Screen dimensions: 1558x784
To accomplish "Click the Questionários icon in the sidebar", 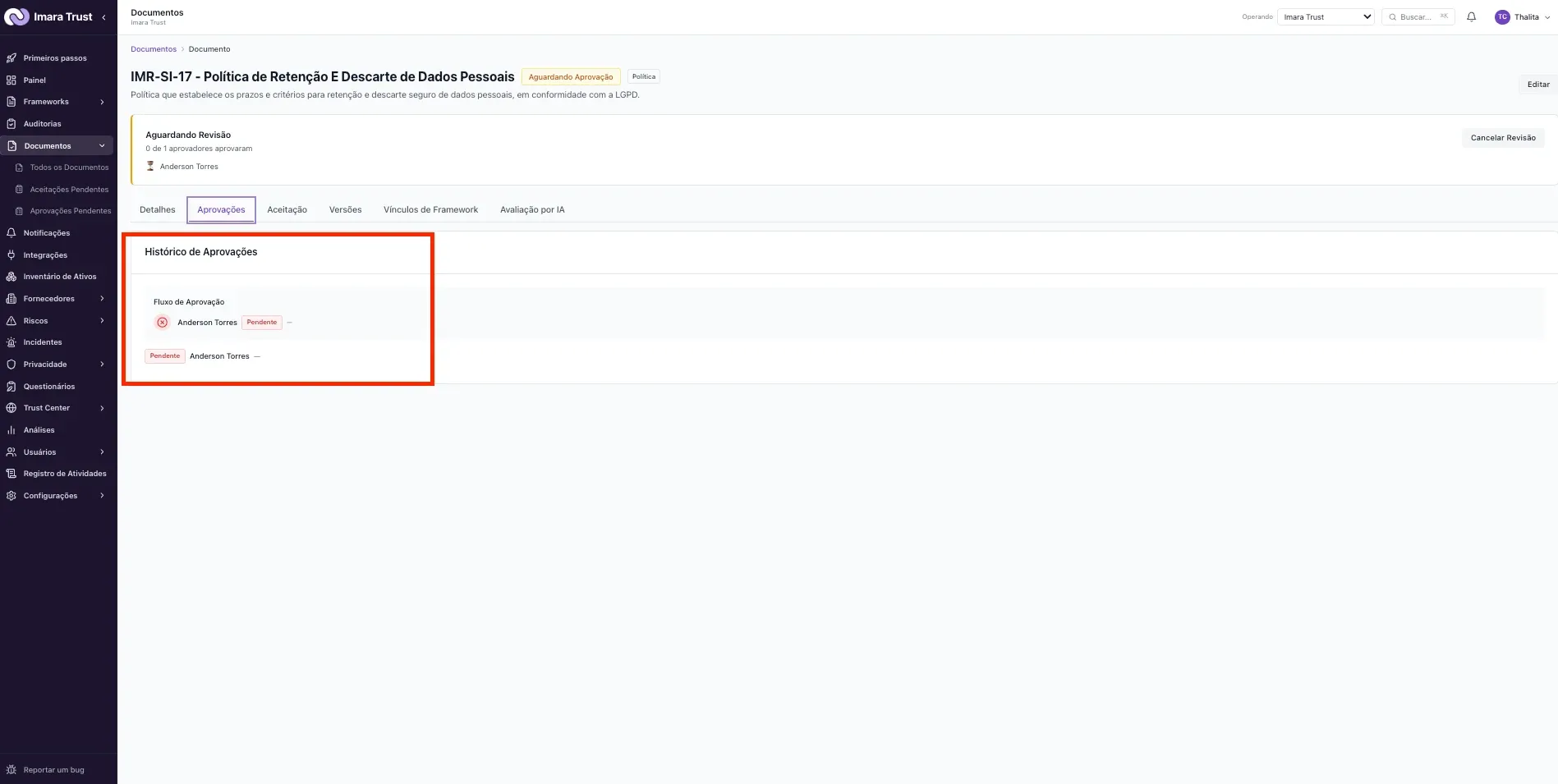I will pos(11,387).
